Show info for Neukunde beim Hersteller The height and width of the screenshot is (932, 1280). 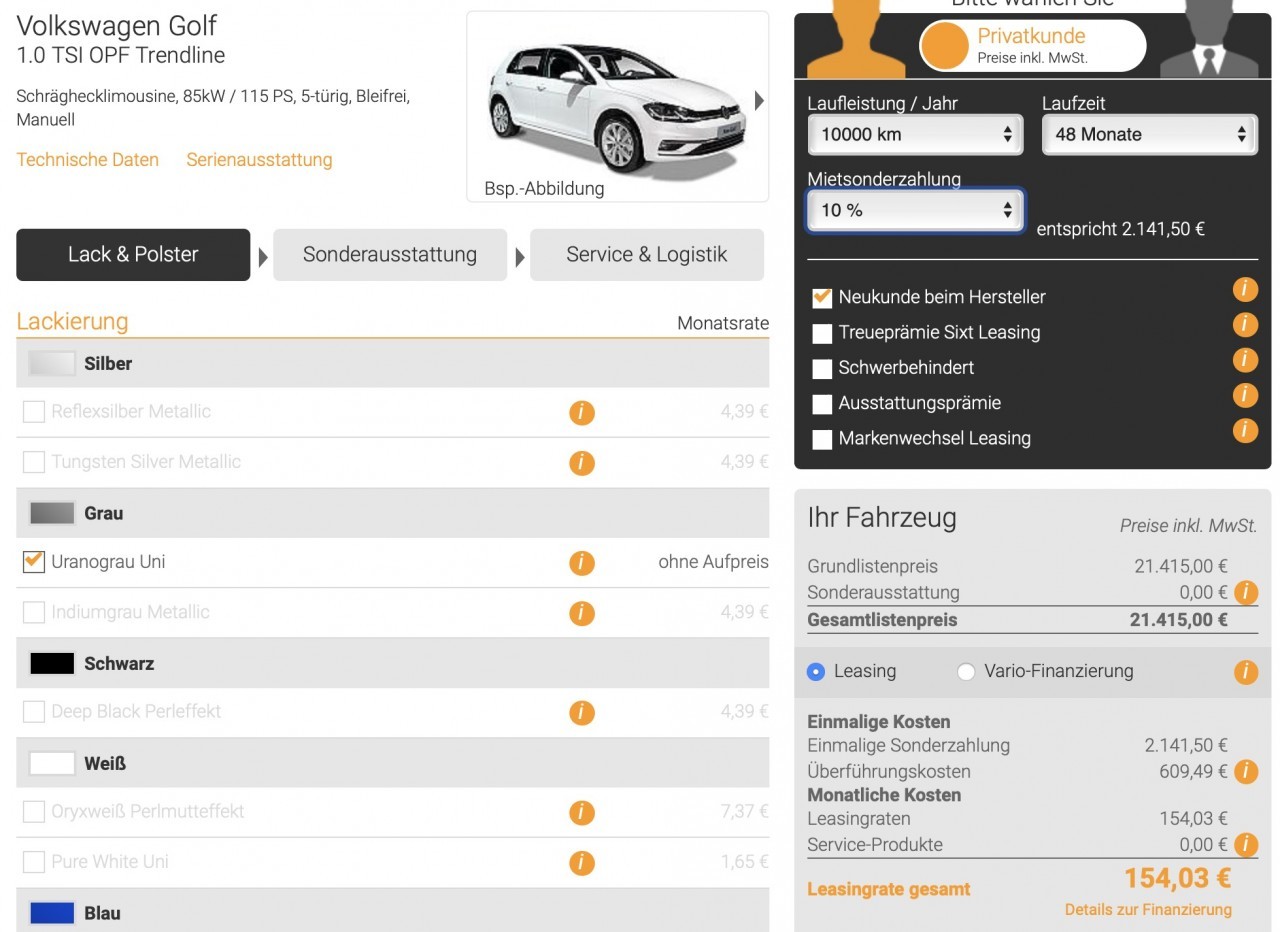[1245, 290]
